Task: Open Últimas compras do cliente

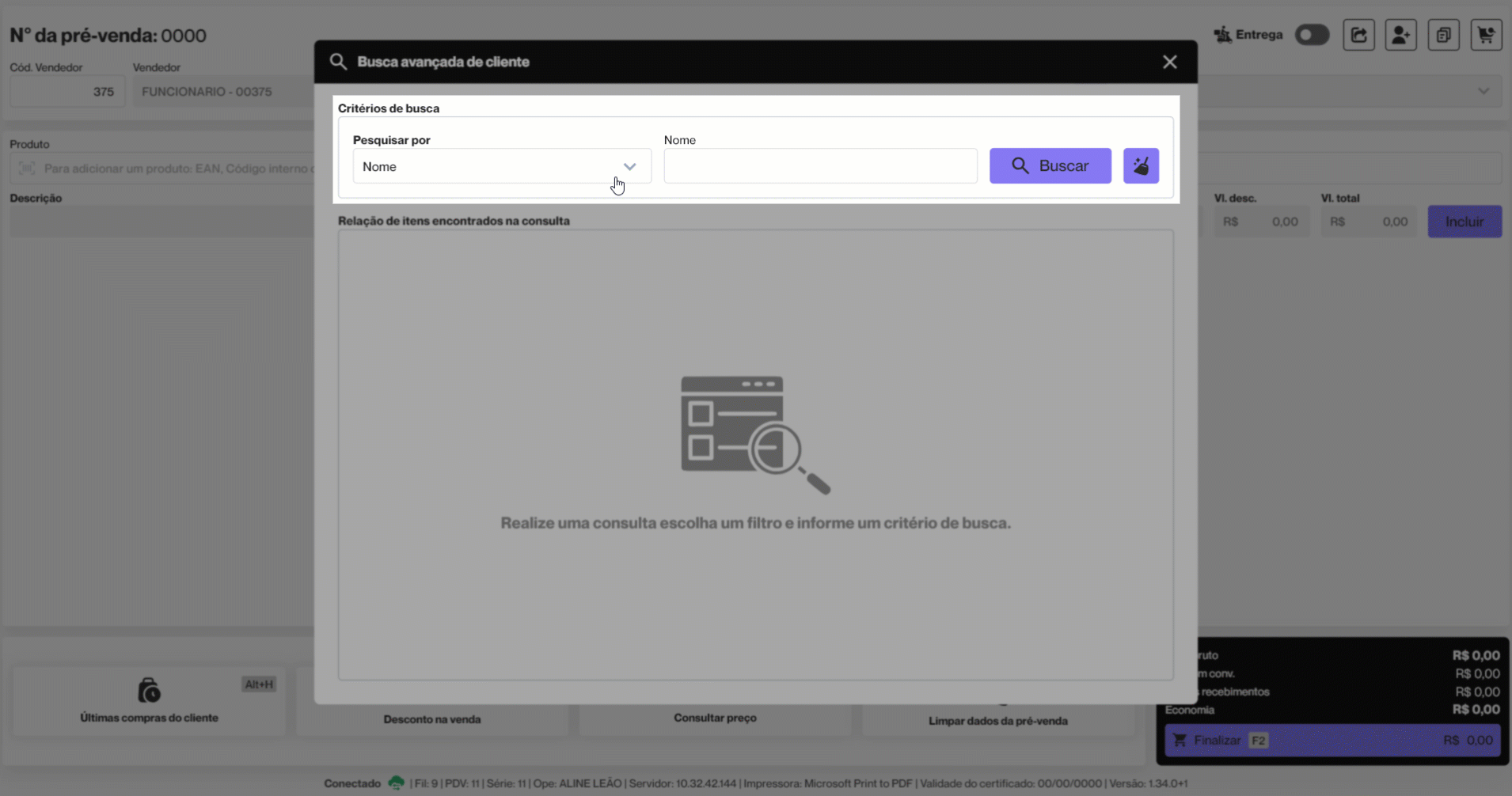Action: [x=149, y=701]
